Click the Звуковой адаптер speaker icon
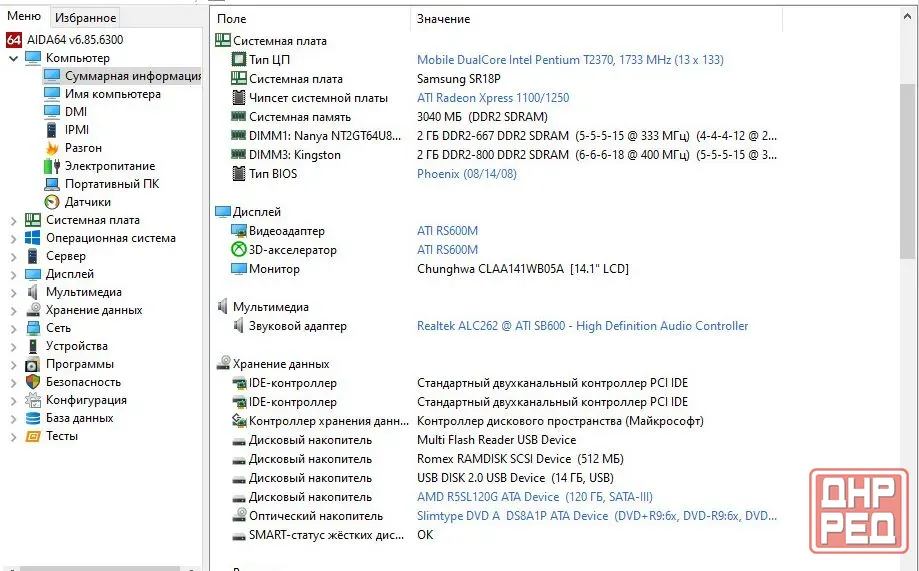The image size is (919, 571). 239,325
